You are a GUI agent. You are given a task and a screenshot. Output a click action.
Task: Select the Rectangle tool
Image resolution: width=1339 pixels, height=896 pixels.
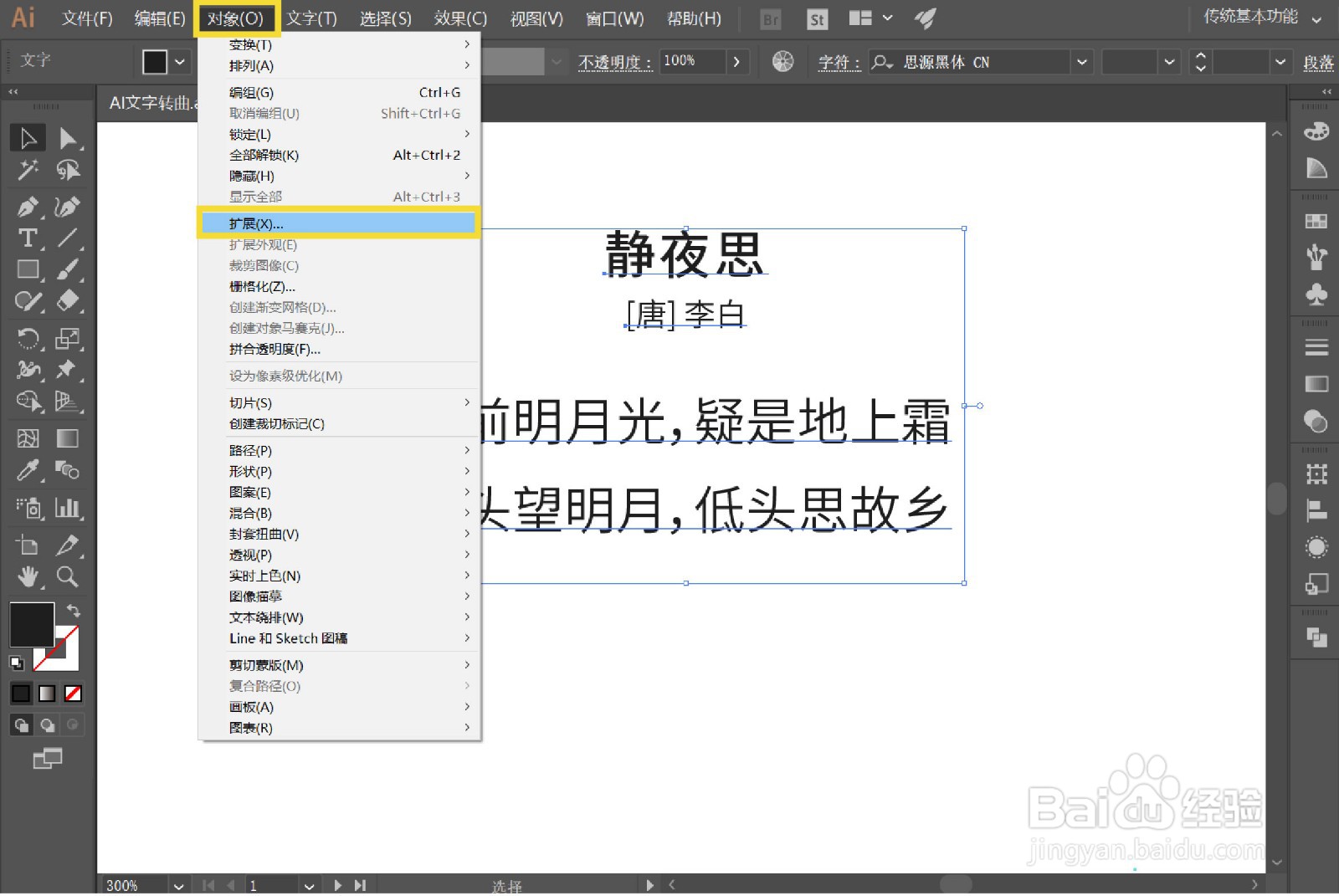28,269
